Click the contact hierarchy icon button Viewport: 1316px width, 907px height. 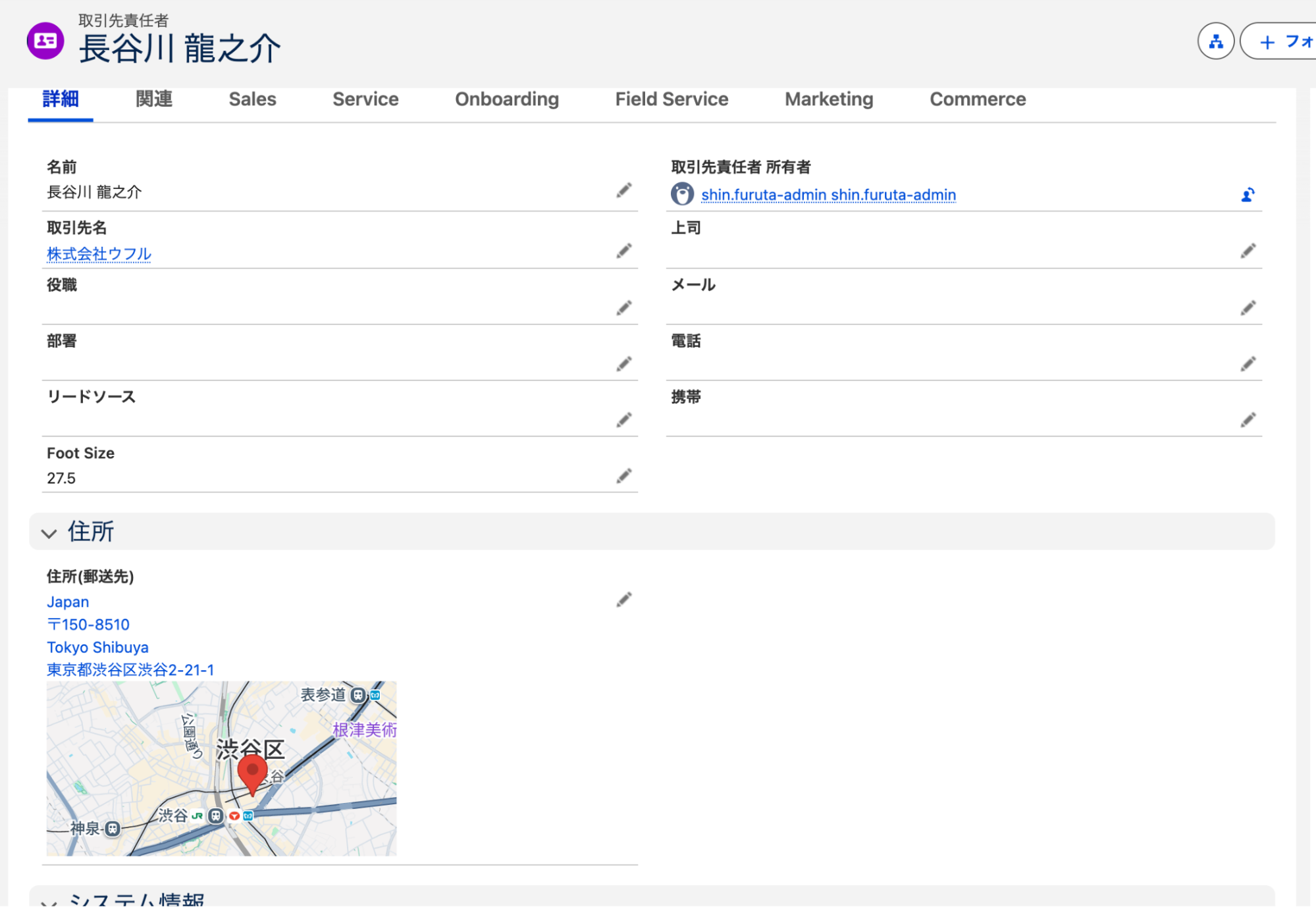(x=1215, y=41)
